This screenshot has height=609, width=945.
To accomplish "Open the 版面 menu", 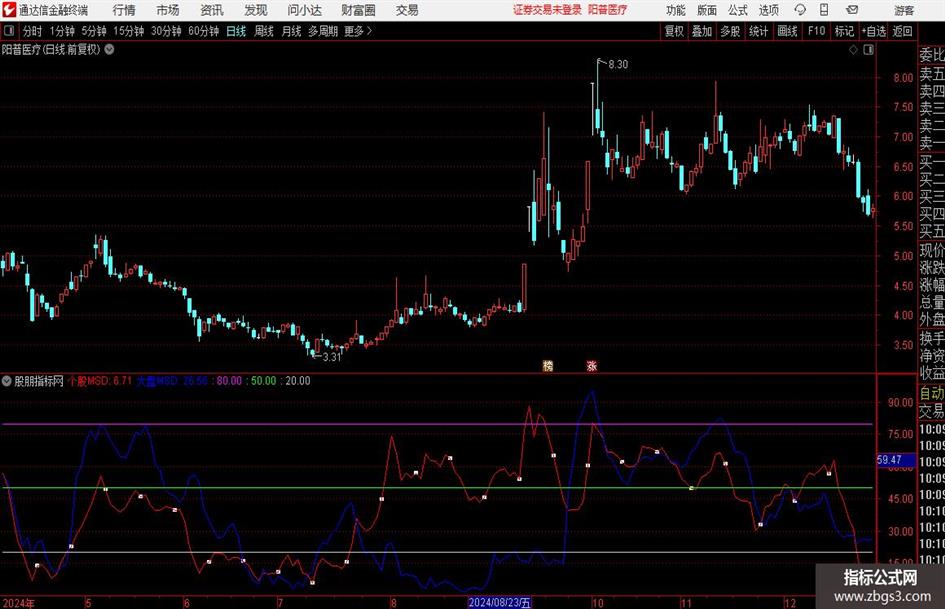I will click(x=706, y=10).
